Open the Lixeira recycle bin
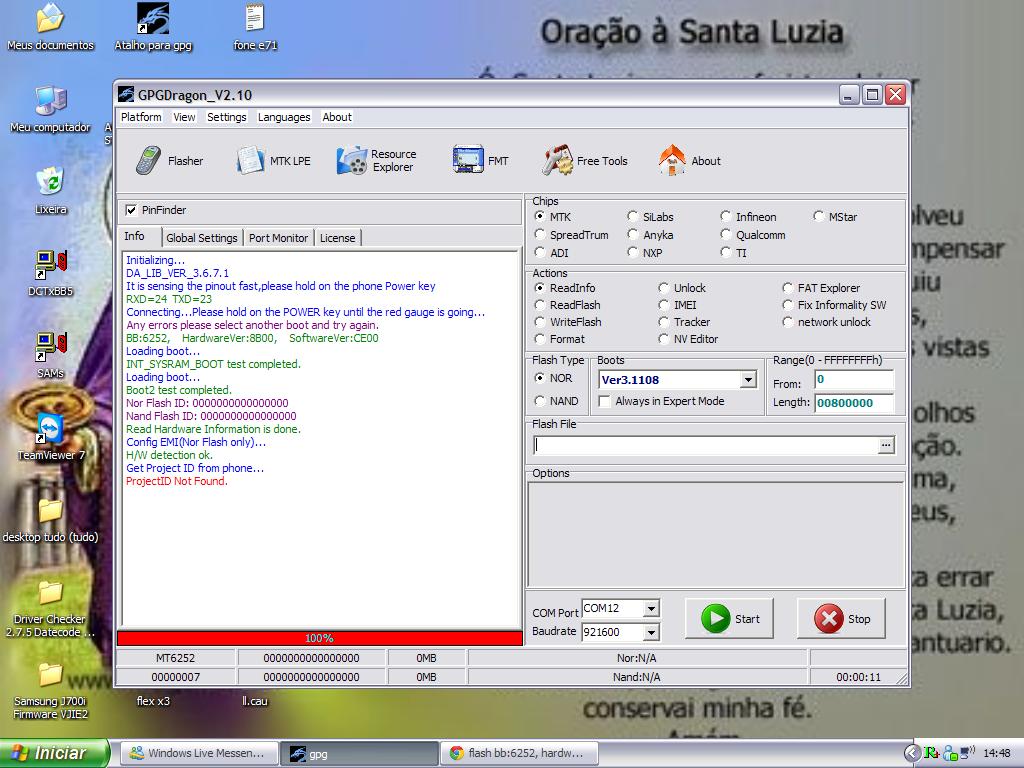Viewport: 1024px width, 768px height. coord(50,191)
